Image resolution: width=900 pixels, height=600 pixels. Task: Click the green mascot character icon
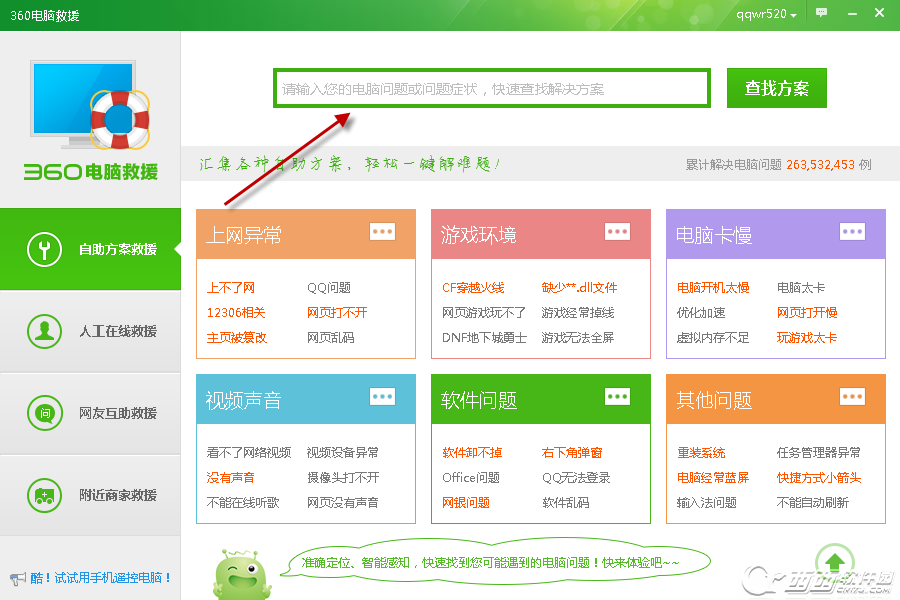[x=242, y=575]
